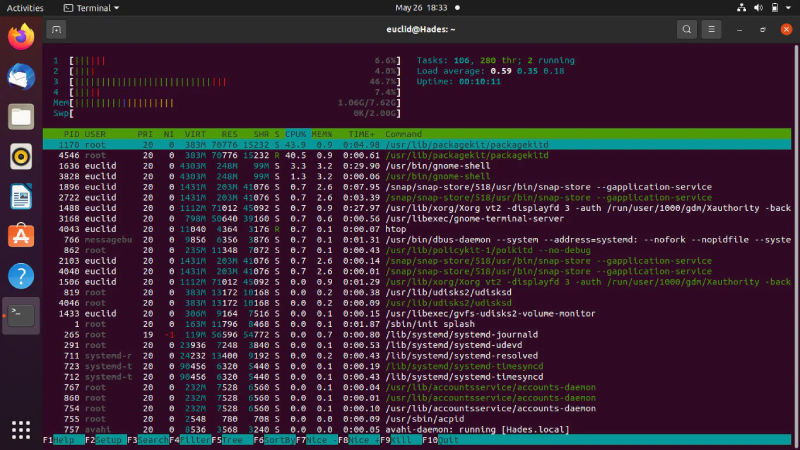Show Applications grid in the dock
This screenshot has width=800, height=450.
[21, 430]
